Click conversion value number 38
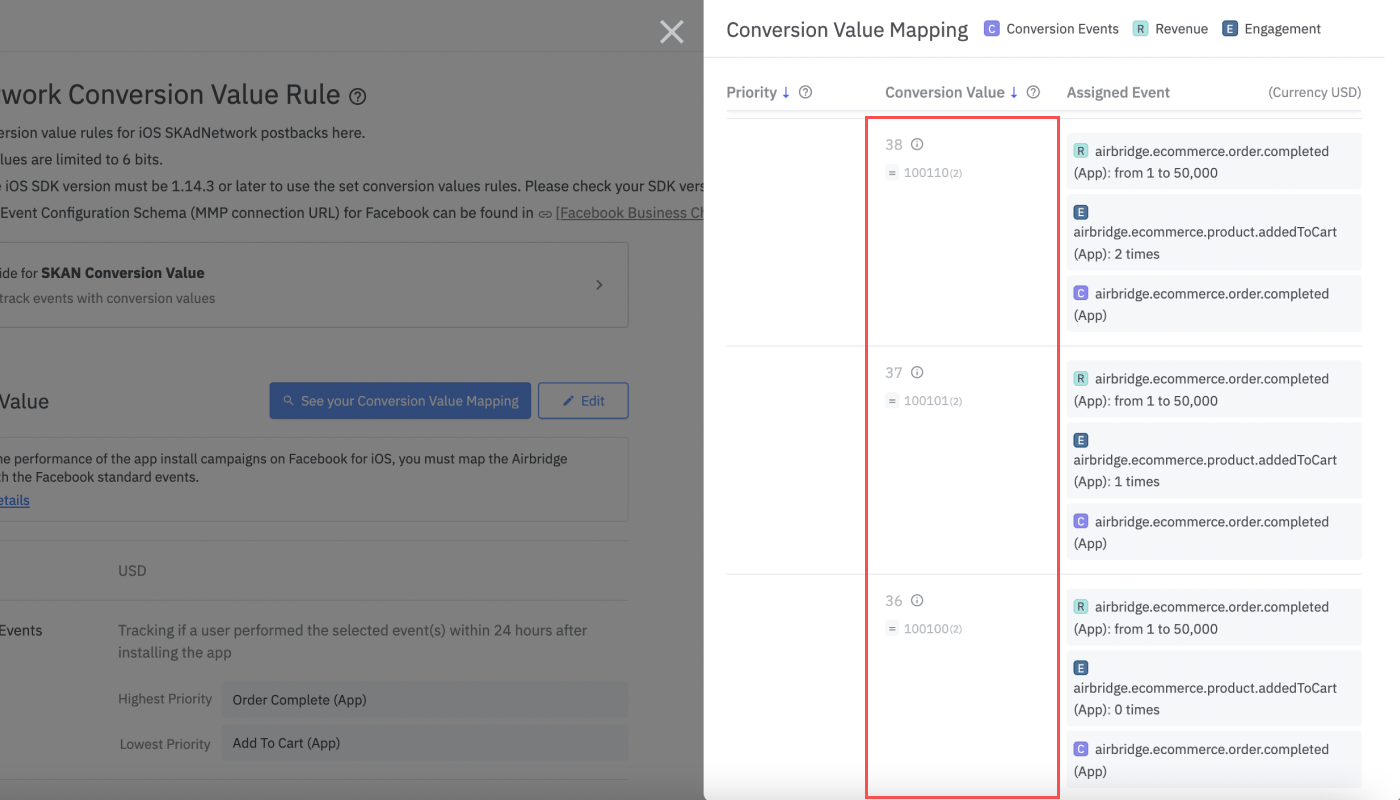The height and width of the screenshot is (800, 1400). [894, 144]
